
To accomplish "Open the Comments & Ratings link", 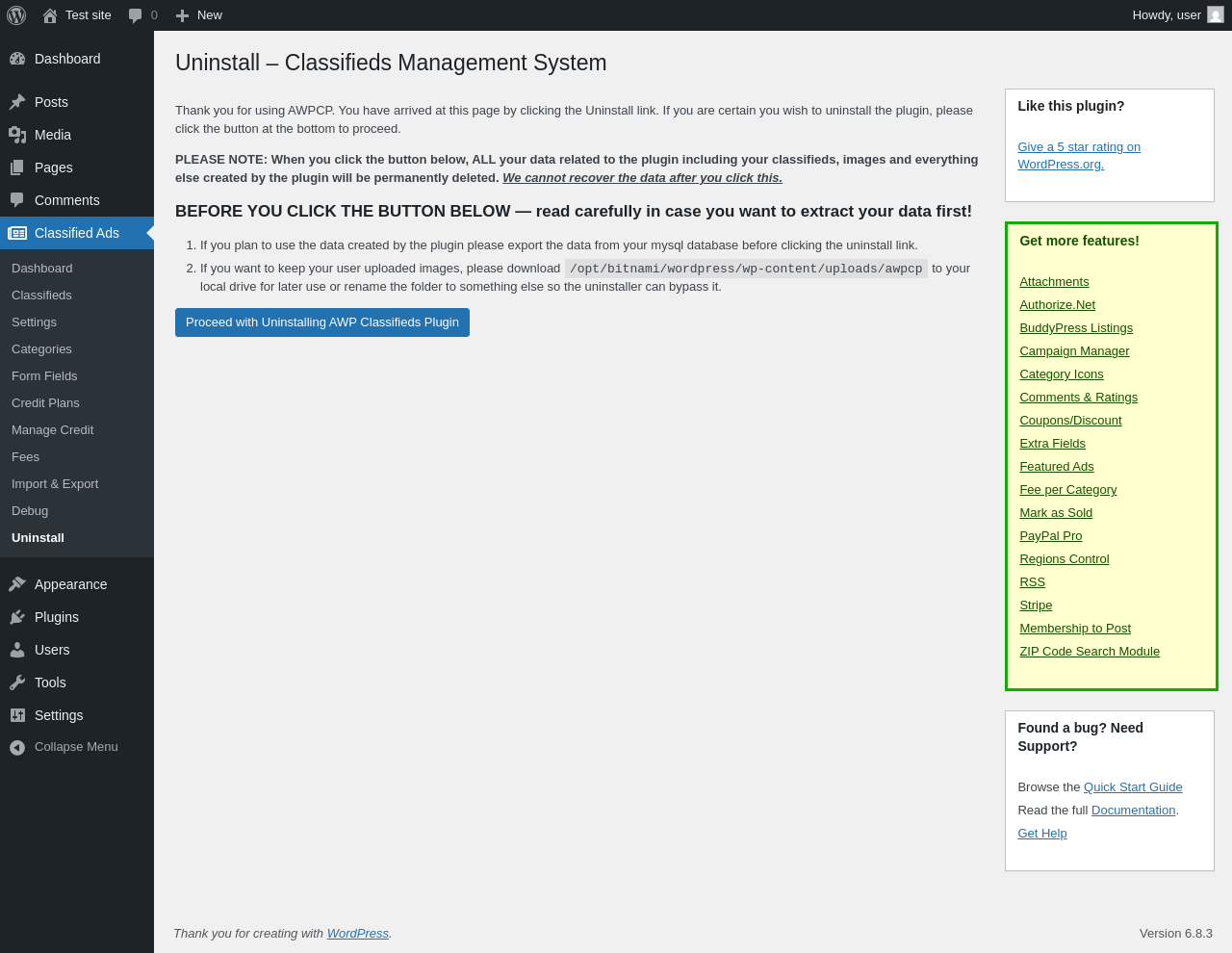I will click(1078, 398).
